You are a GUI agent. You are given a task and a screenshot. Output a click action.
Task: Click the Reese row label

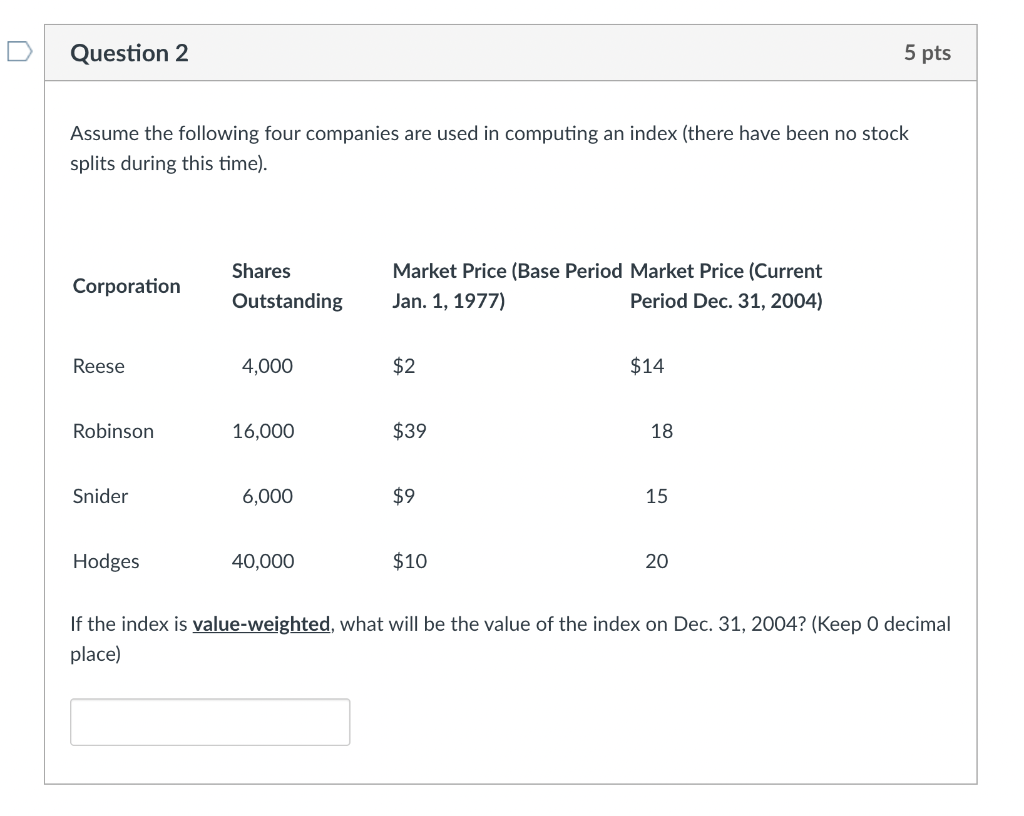(x=99, y=366)
